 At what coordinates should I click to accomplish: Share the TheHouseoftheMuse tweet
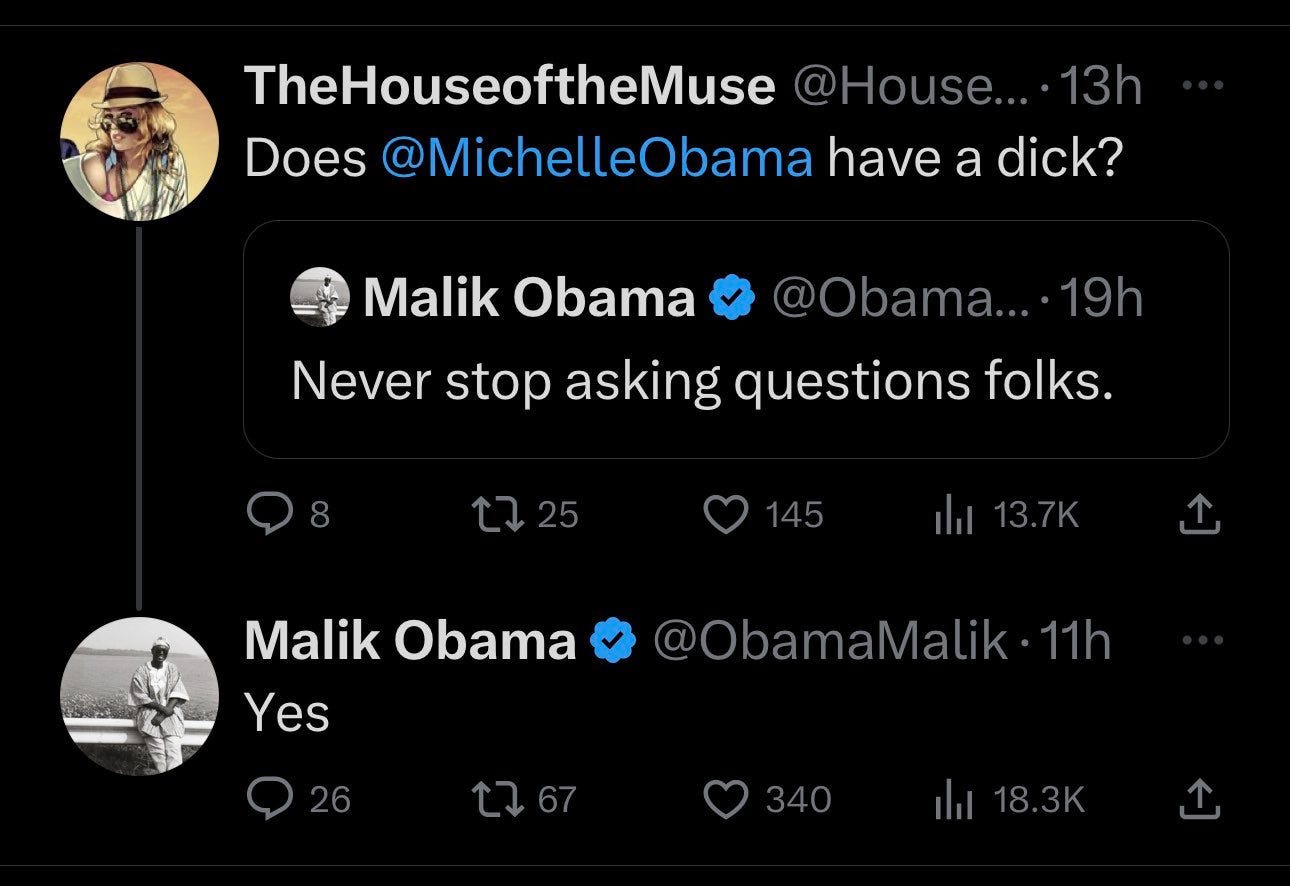(1201, 516)
